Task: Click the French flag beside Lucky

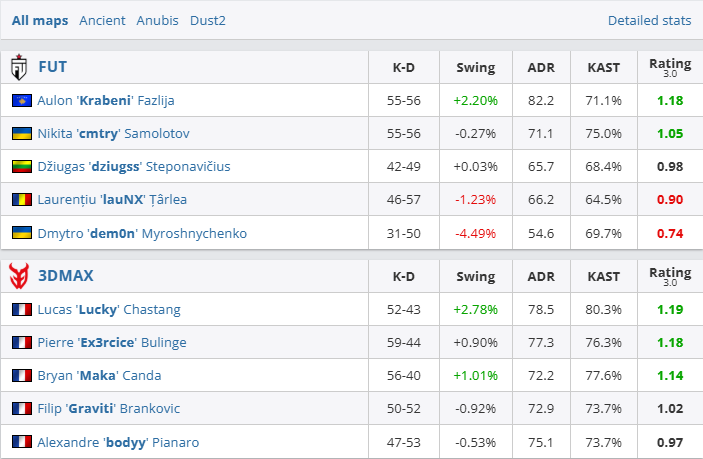Action: coord(20,310)
